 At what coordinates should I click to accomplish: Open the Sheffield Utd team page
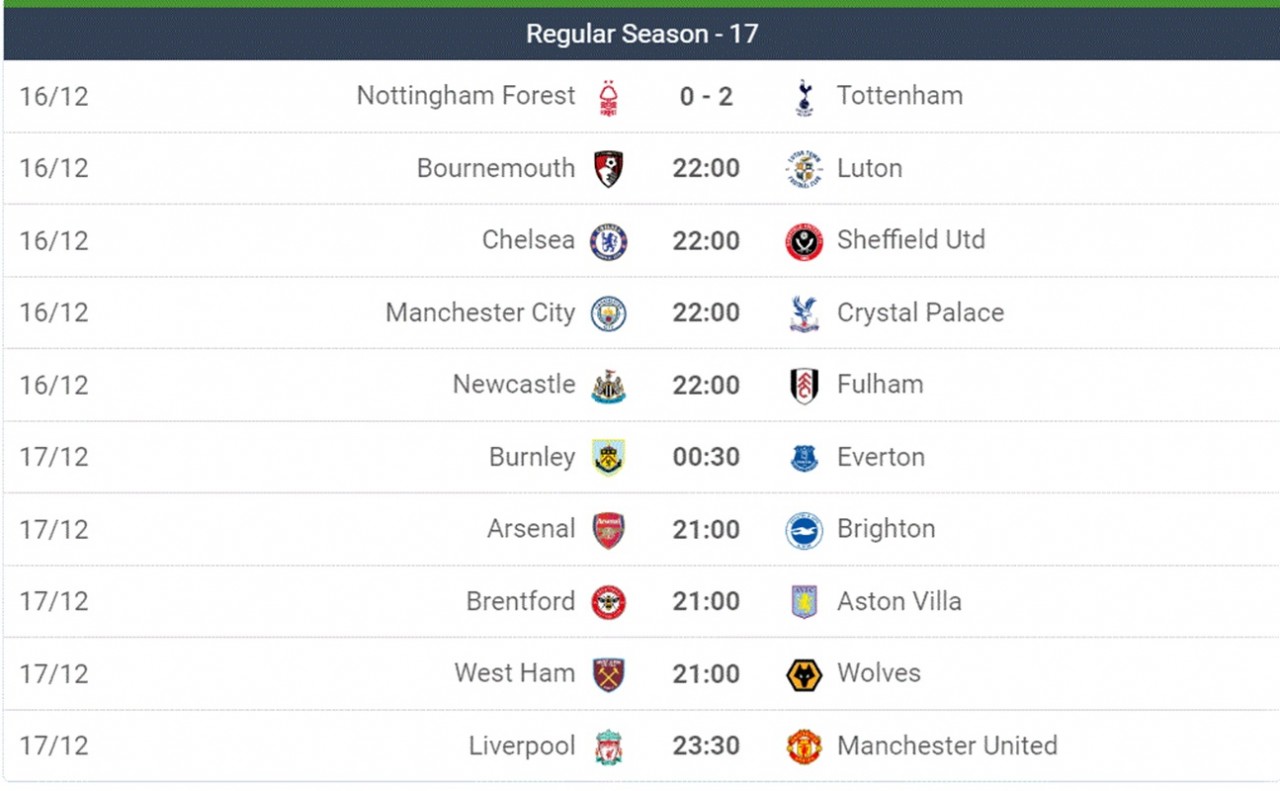911,240
